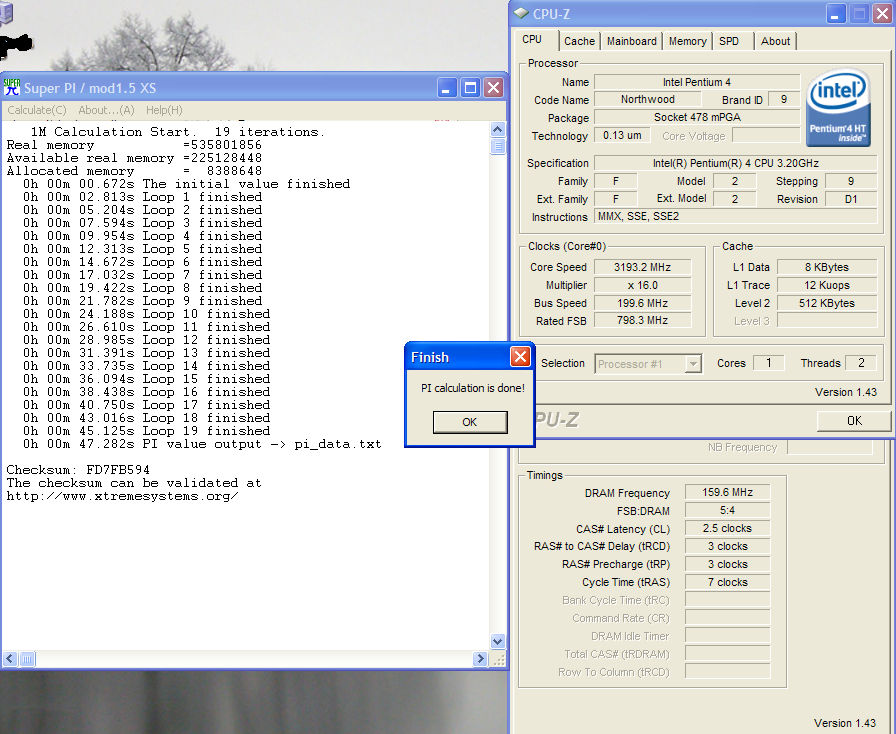This screenshot has height=734, width=896.
Task: Click the Core Speed value 3193.2 MHz
Action: (642, 267)
